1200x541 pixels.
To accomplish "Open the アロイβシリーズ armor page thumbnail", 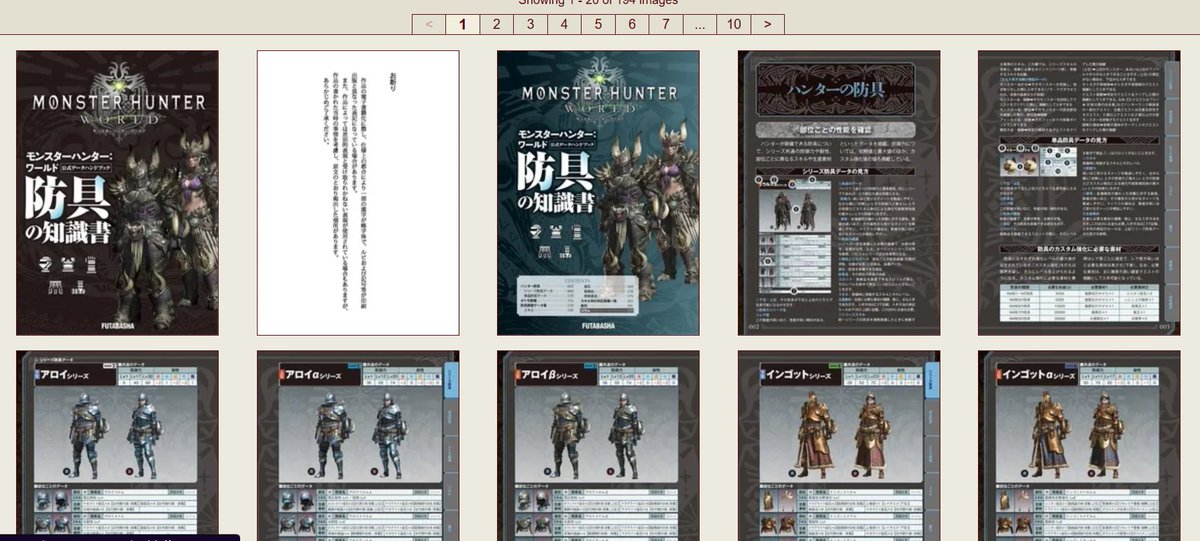I will (x=598, y=445).
